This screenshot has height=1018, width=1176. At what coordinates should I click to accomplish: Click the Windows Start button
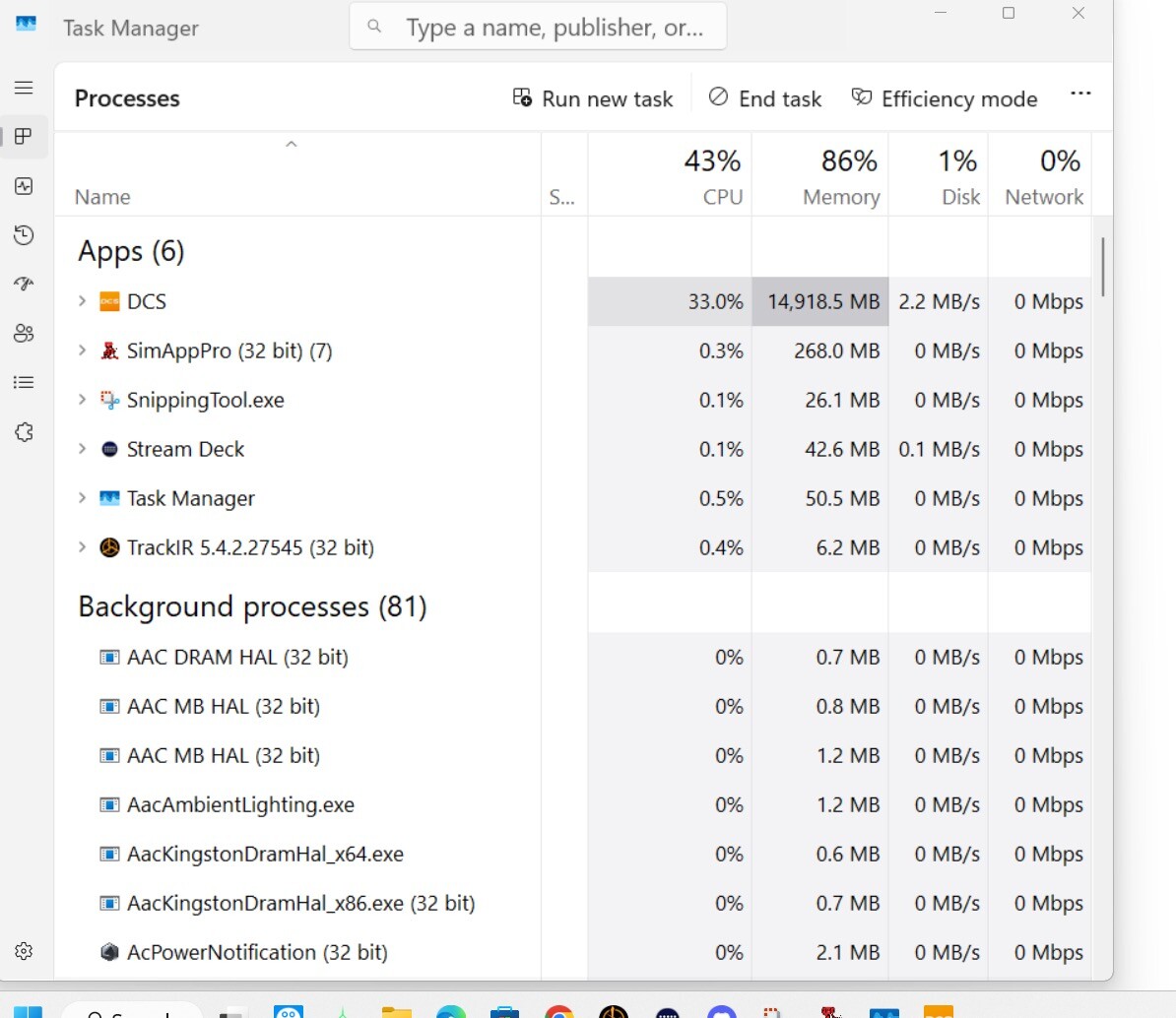pyautogui.click(x=28, y=1011)
